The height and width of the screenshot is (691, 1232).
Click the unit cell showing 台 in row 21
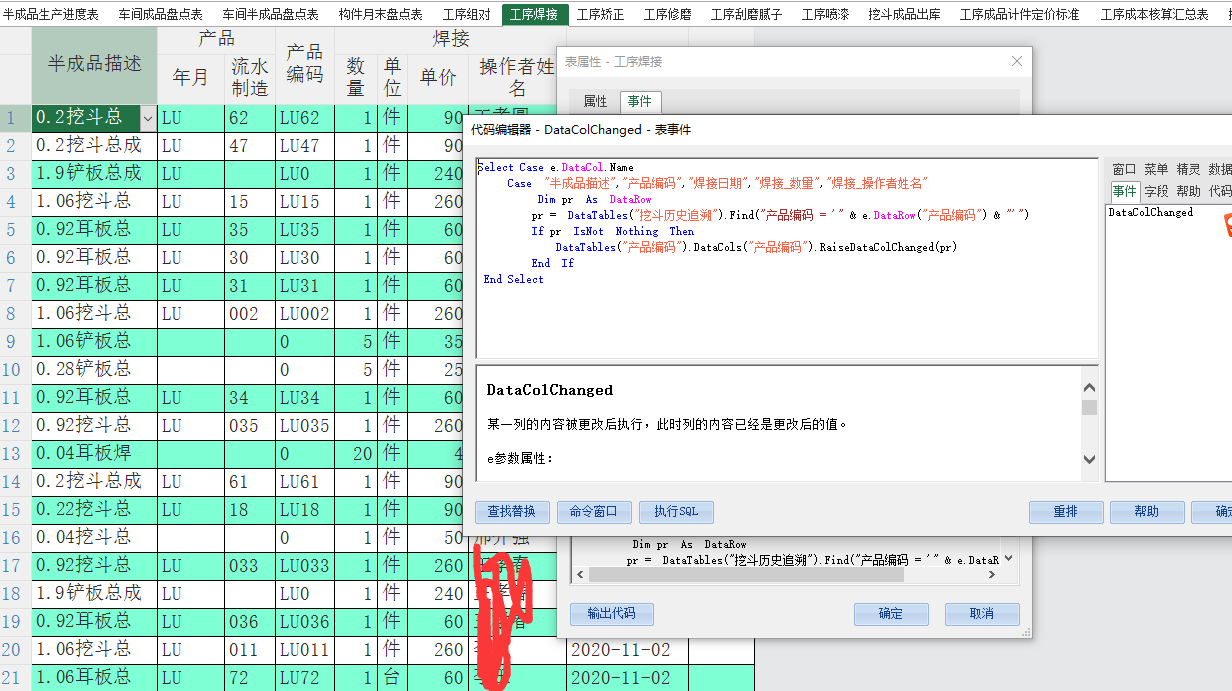tap(392, 678)
